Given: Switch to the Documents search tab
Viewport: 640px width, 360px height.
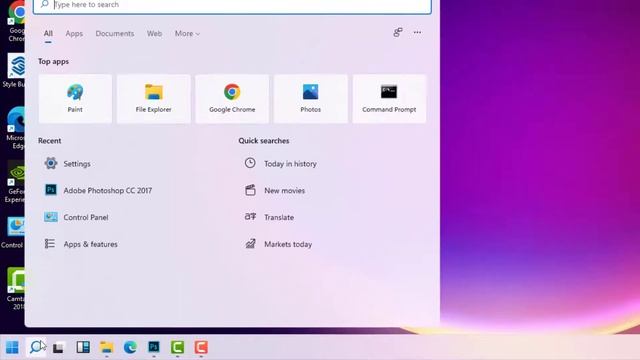Looking at the screenshot, I should (x=115, y=34).
